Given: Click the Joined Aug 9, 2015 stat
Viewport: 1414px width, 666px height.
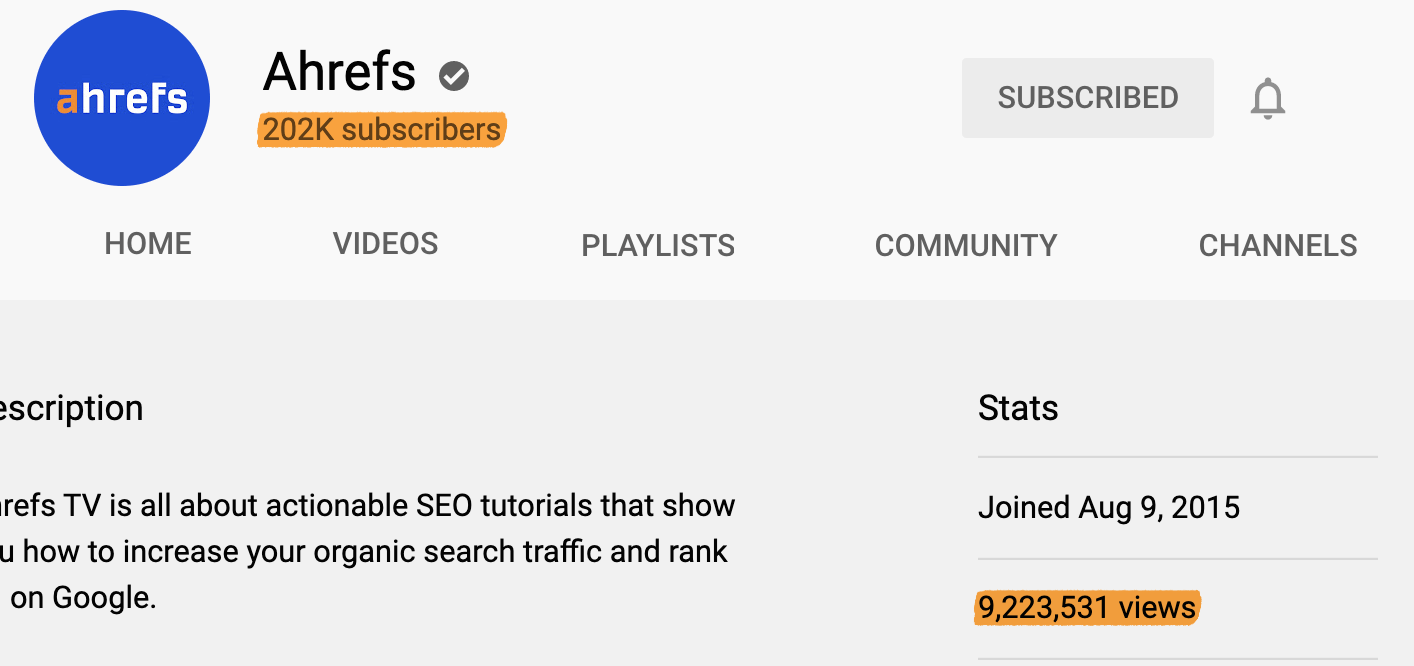Looking at the screenshot, I should 1108,507.
